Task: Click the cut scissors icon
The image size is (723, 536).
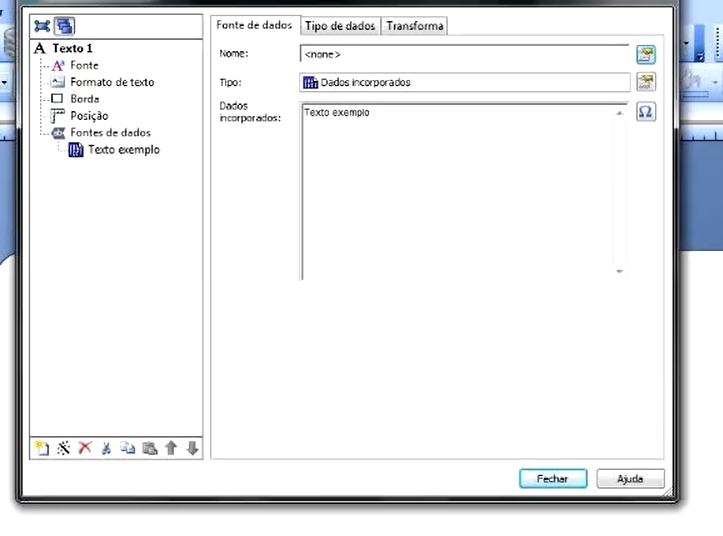Action: click(x=107, y=448)
